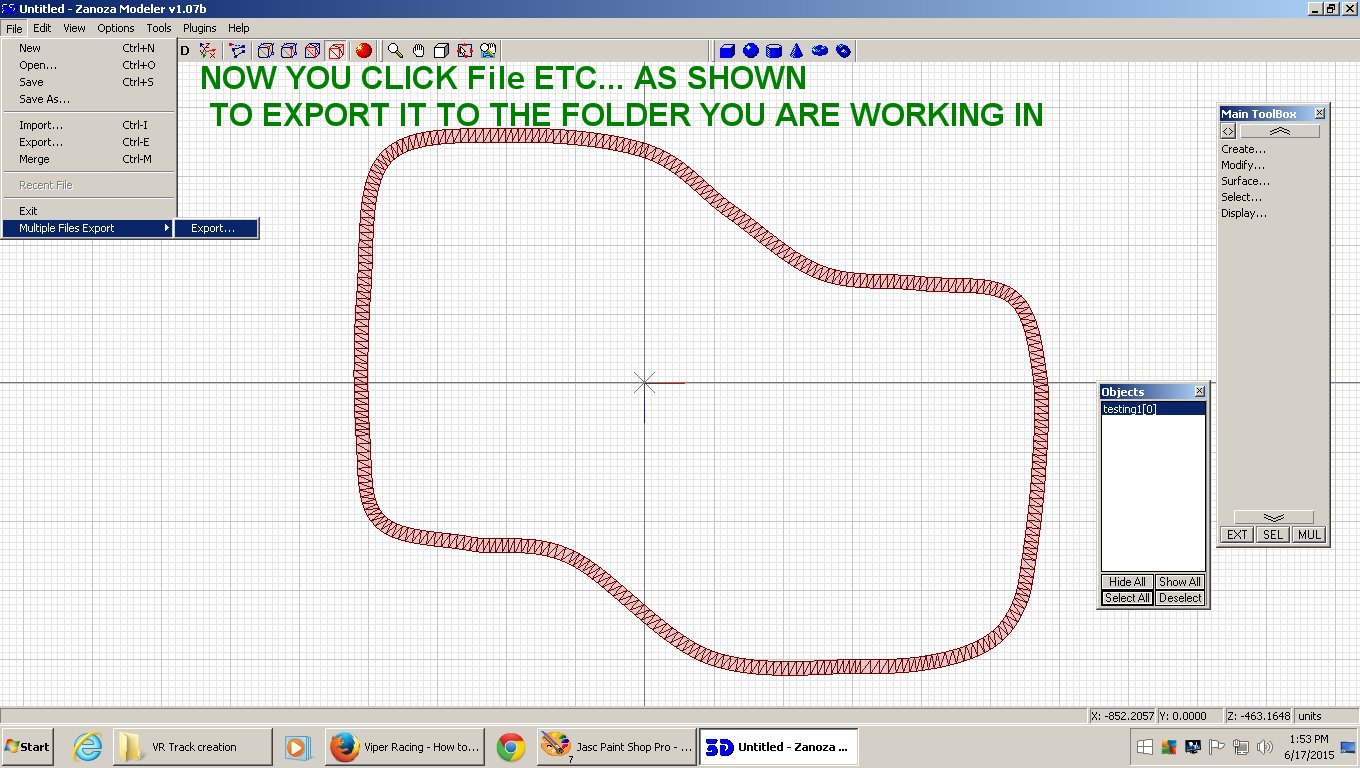Click the highlighted fourth cube view icon
1360x768 pixels.
pyautogui.click(x=337, y=50)
